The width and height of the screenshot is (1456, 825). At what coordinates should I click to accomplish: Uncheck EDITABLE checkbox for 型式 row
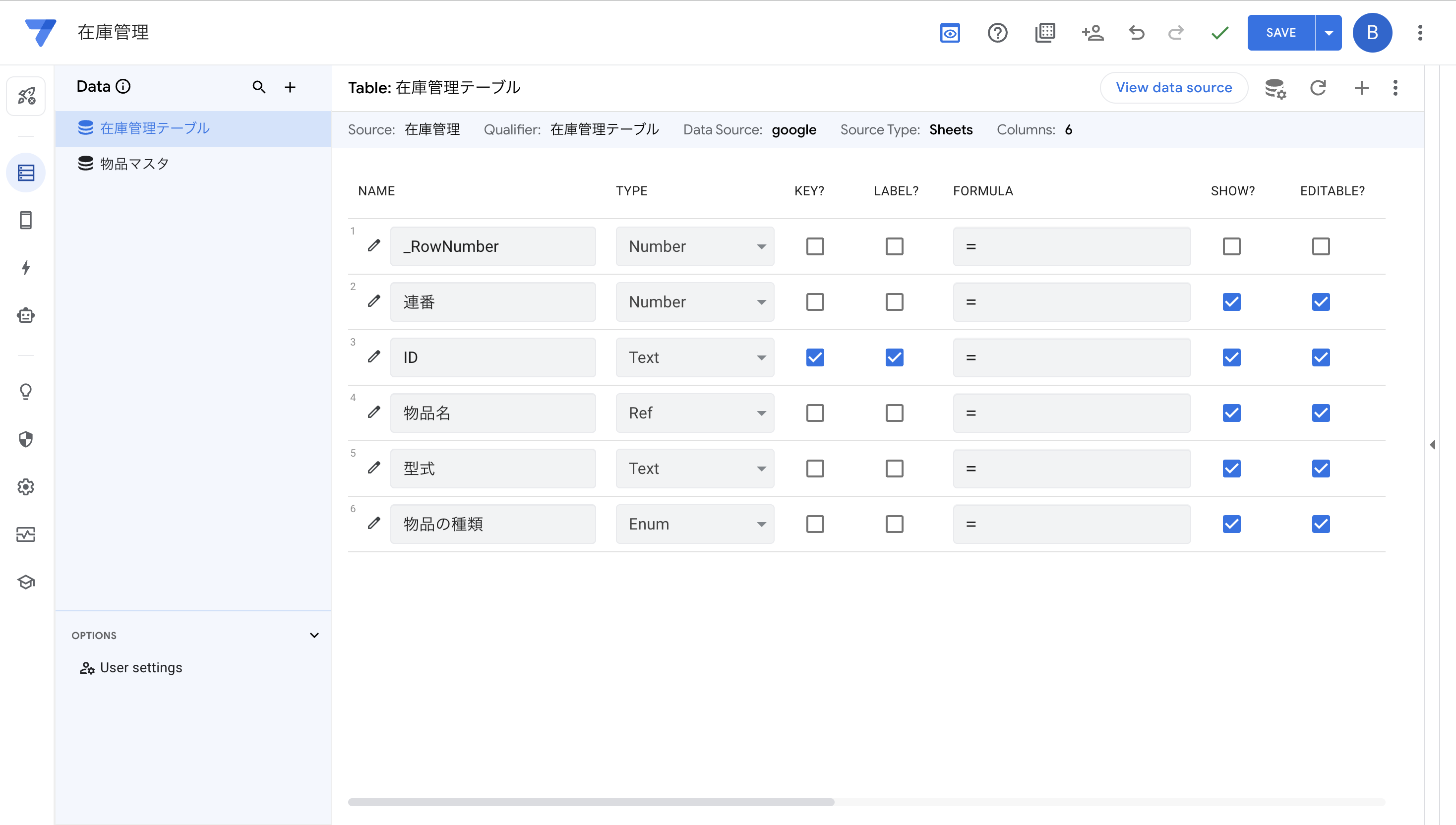point(1321,469)
